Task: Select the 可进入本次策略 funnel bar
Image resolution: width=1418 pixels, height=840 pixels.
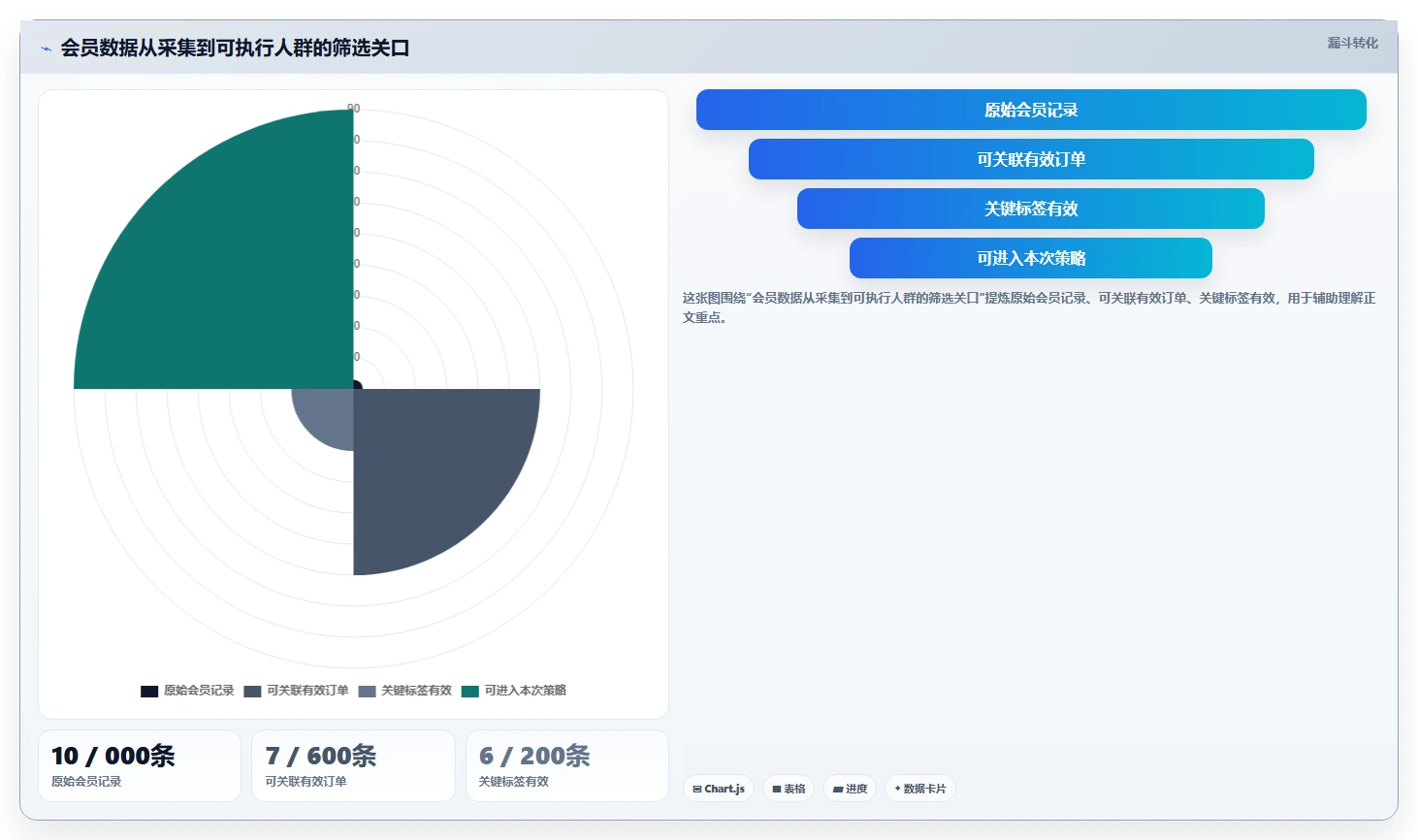Action: pos(1031,258)
